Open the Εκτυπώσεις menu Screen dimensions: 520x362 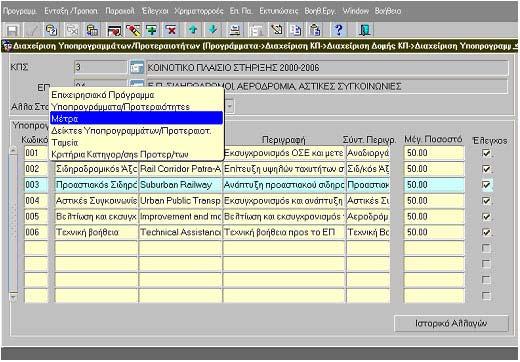coord(279,11)
